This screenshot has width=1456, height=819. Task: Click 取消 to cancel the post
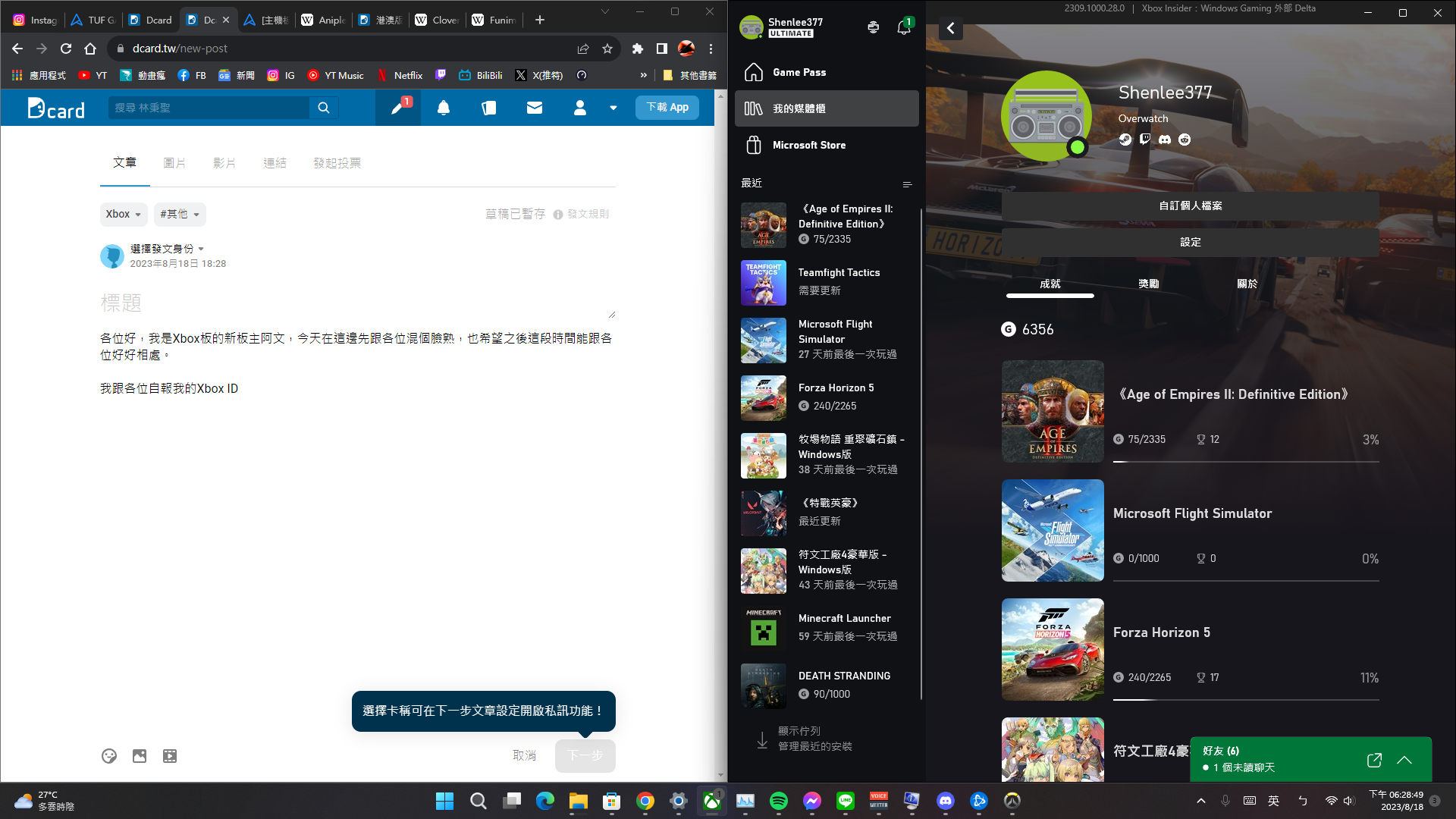(524, 755)
